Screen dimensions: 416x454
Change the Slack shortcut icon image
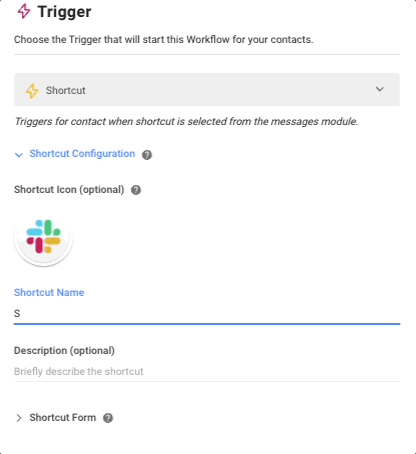pyautogui.click(x=43, y=237)
